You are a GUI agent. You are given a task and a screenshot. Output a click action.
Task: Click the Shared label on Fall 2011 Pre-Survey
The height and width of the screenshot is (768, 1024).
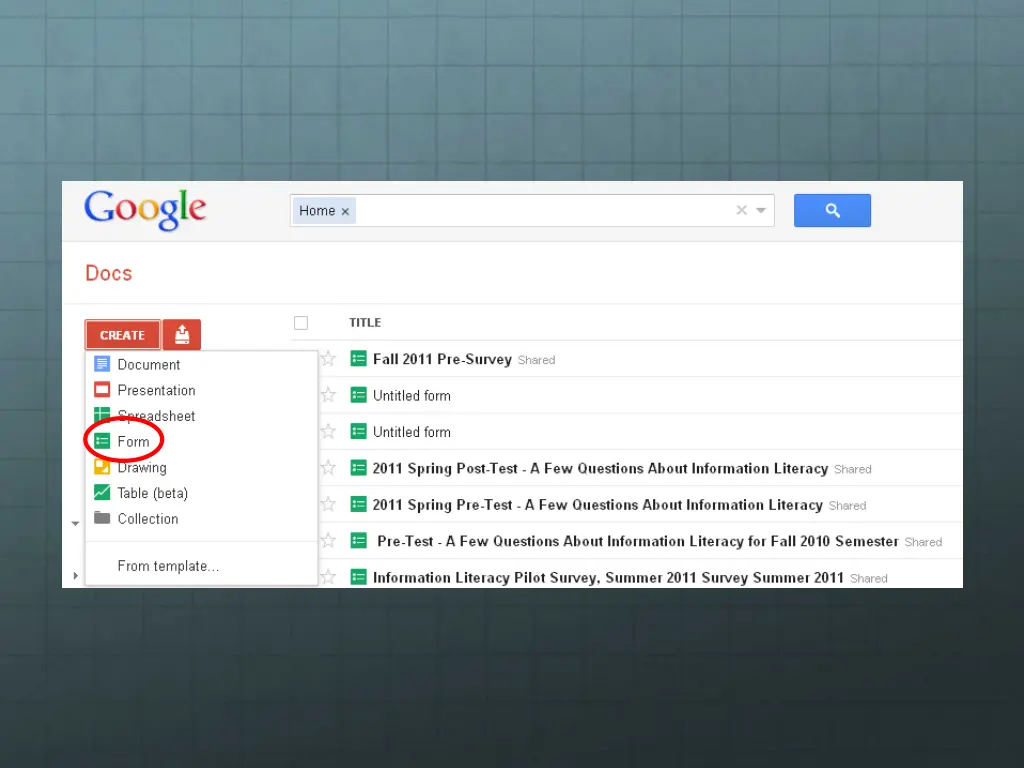point(536,360)
